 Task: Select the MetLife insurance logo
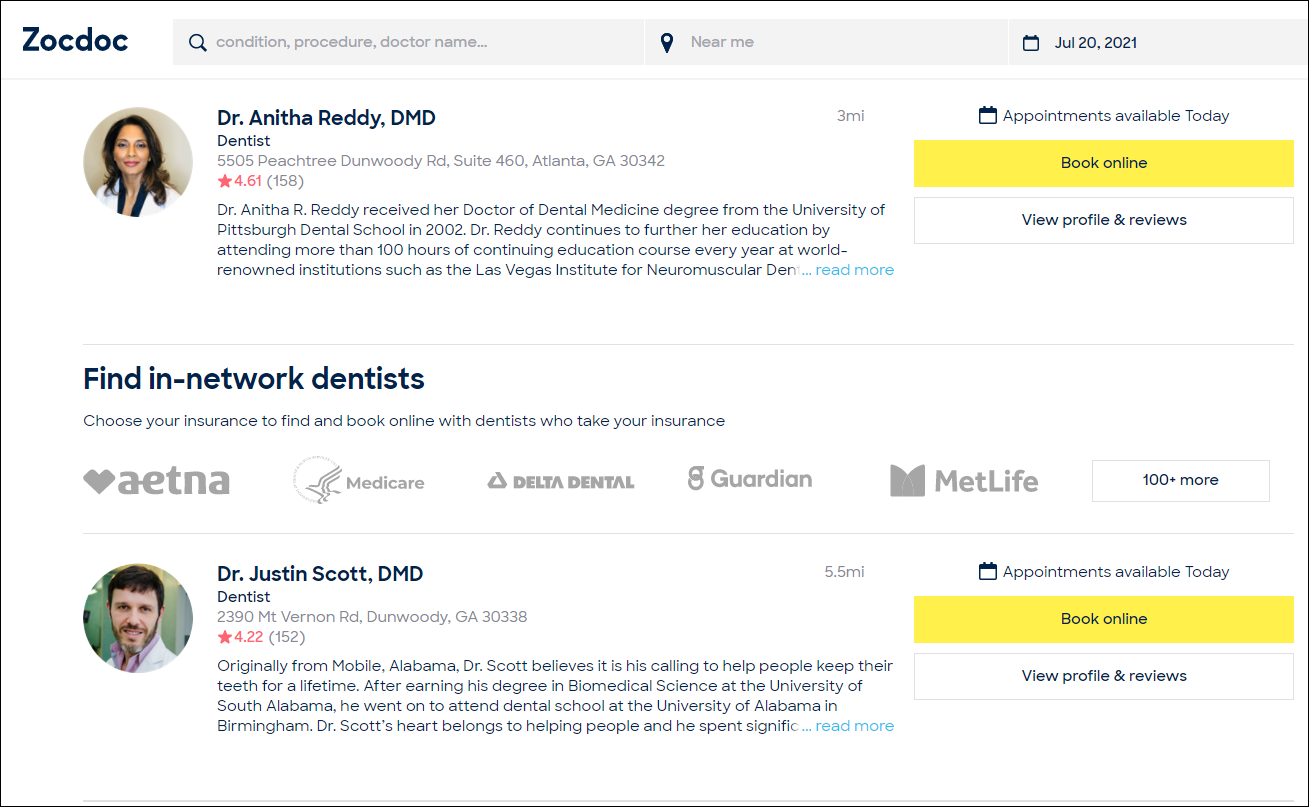(x=964, y=481)
